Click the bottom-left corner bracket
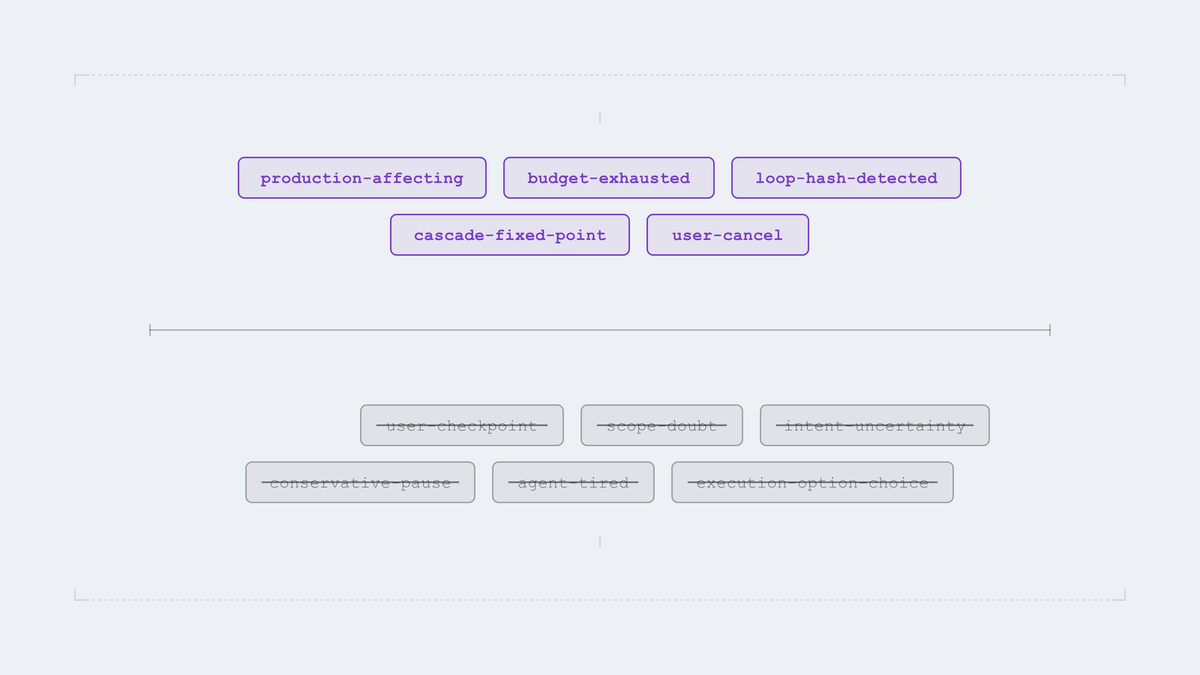 80,595
